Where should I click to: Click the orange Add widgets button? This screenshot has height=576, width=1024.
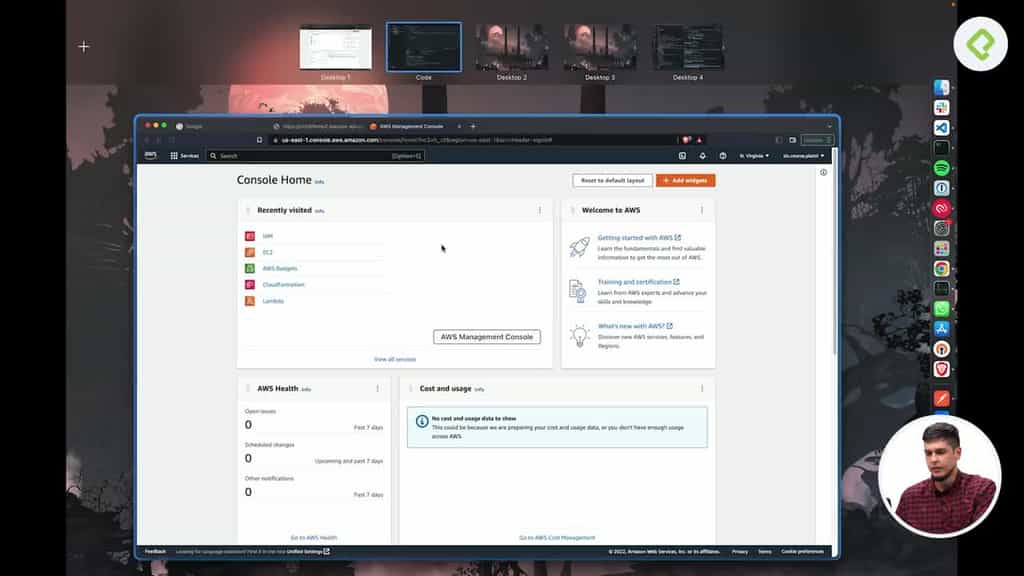coord(685,180)
